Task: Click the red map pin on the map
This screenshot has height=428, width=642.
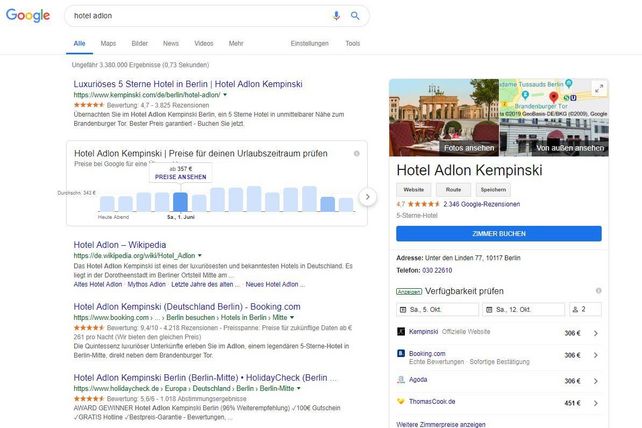Action: click(552, 98)
